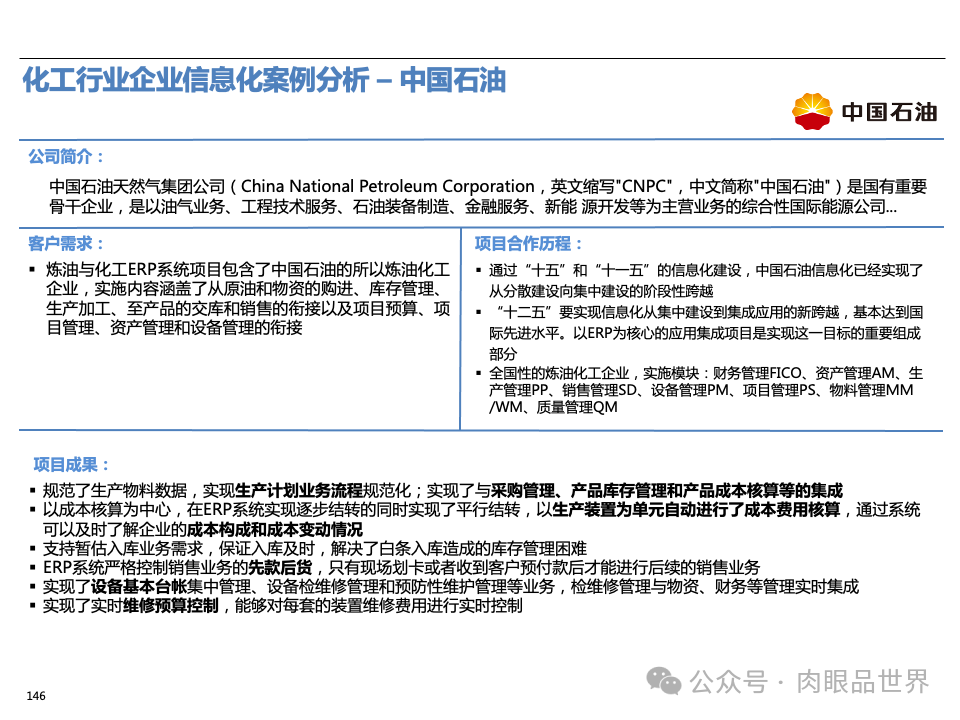Image resolution: width=960 pixels, height=720 pixels.
Task: Click the bullet starting 实现了实时维修预算控制
Action: tap(282, 606)
